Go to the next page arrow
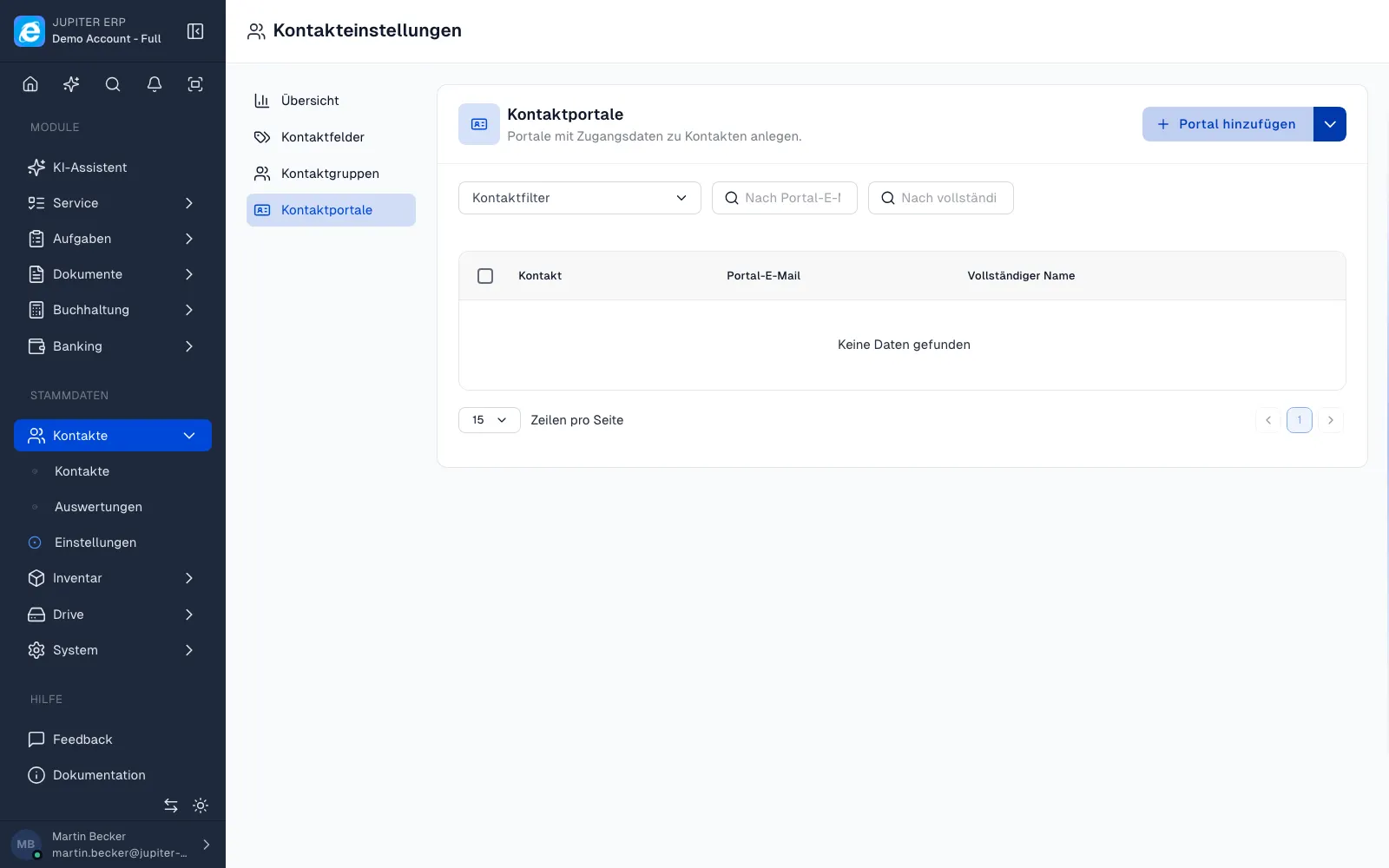Image resolution: width=1389 pixels, height=868 pixels. (x=1331, y=420)
